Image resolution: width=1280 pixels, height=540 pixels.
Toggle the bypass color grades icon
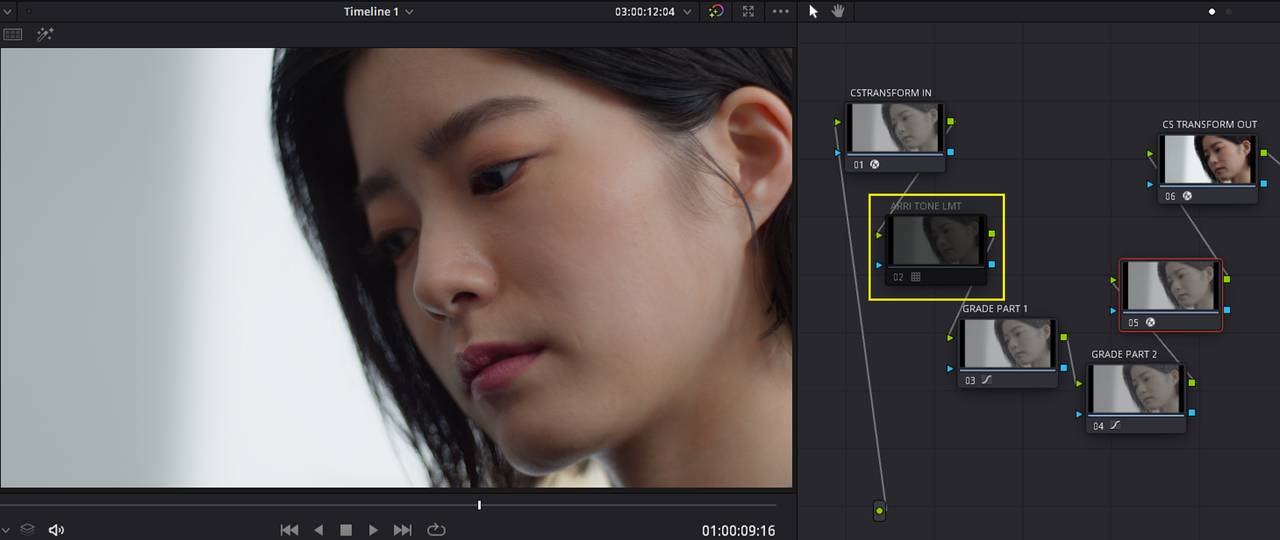pyautogui.click(x=716, y=12)
